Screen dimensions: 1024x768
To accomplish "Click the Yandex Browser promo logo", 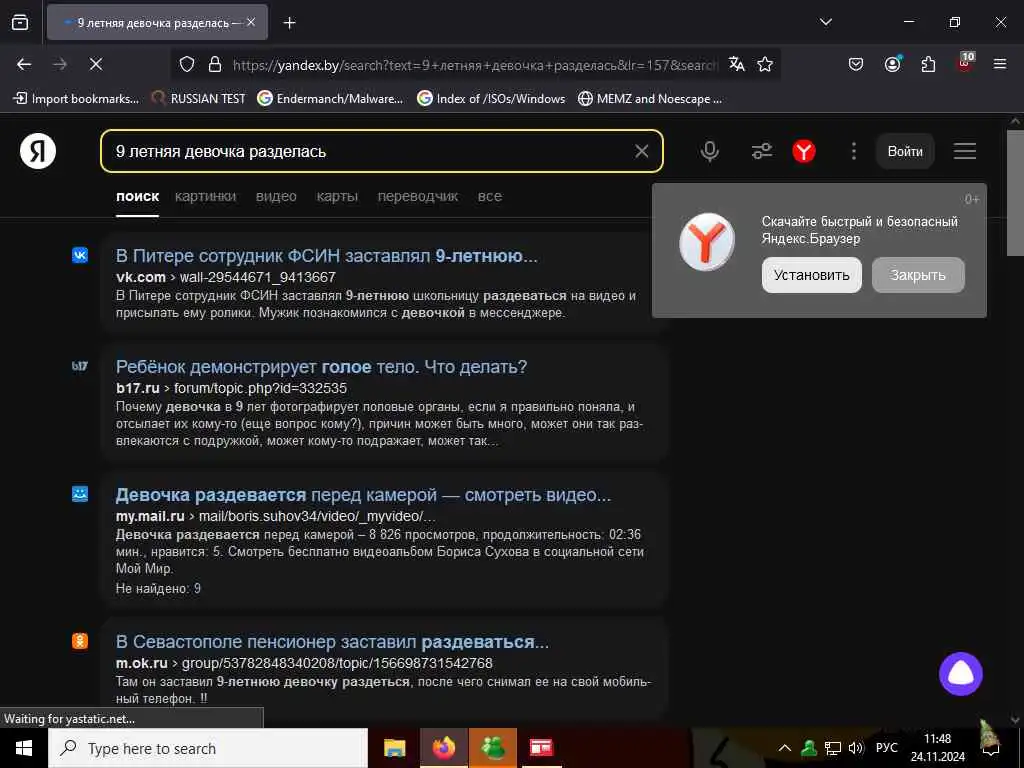I will [x=707, y=241].
